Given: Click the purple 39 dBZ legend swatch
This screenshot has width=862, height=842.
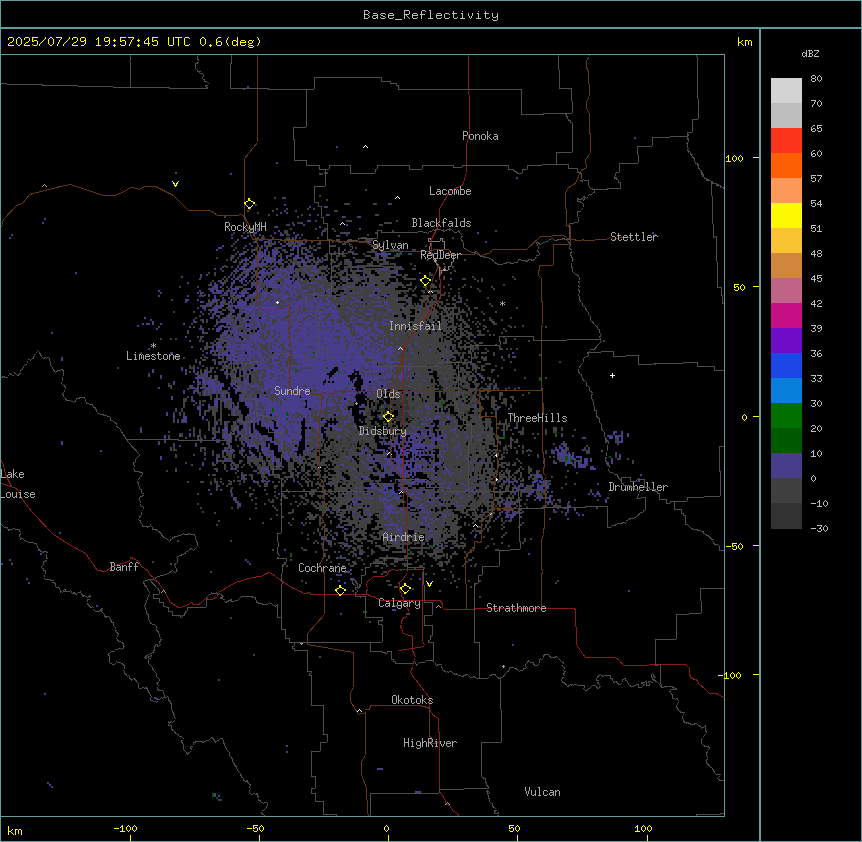Looking at the screenshot, I should click(786, 340).
